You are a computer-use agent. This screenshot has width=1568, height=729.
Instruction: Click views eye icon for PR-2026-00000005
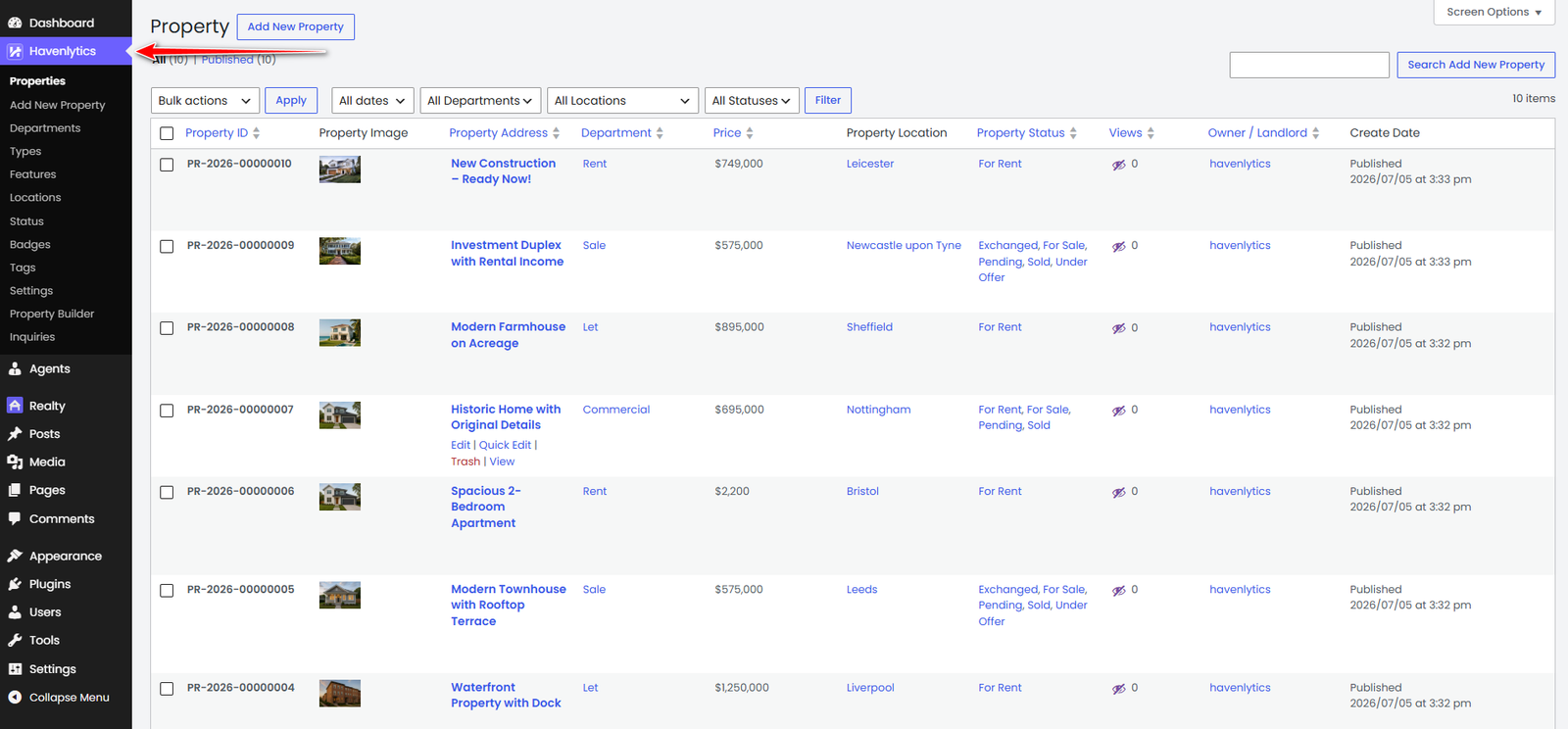coord(1118,591)
